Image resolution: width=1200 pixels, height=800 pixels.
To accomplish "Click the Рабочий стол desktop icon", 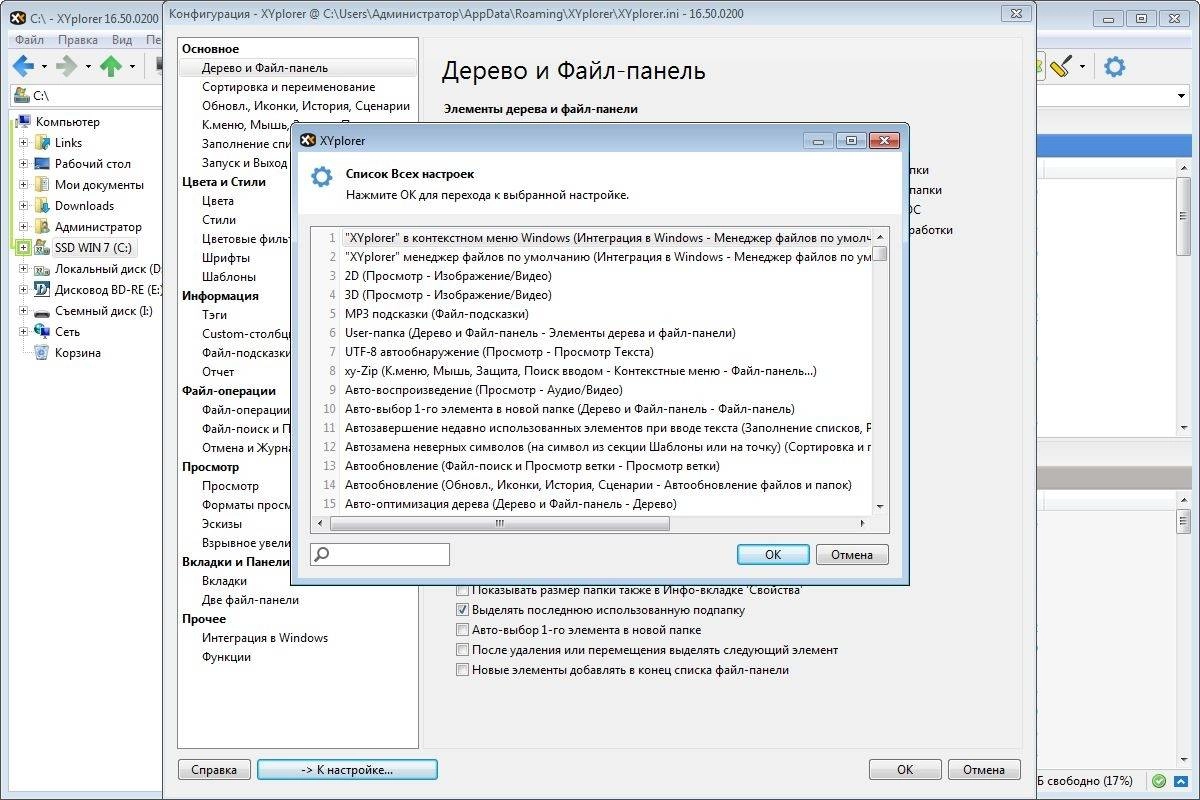I will click(42, 164).
